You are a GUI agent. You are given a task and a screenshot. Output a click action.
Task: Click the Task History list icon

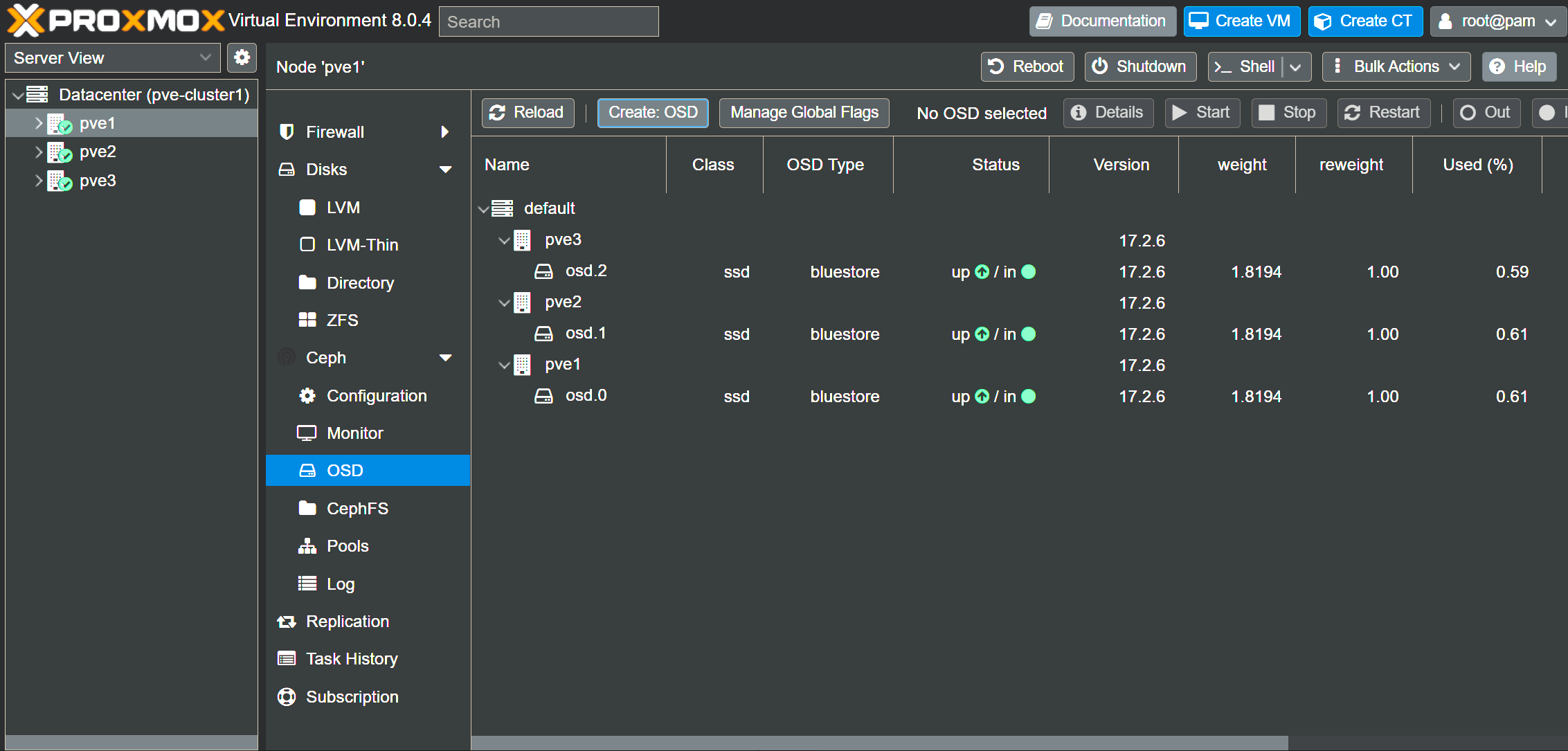tap(287, 658)
